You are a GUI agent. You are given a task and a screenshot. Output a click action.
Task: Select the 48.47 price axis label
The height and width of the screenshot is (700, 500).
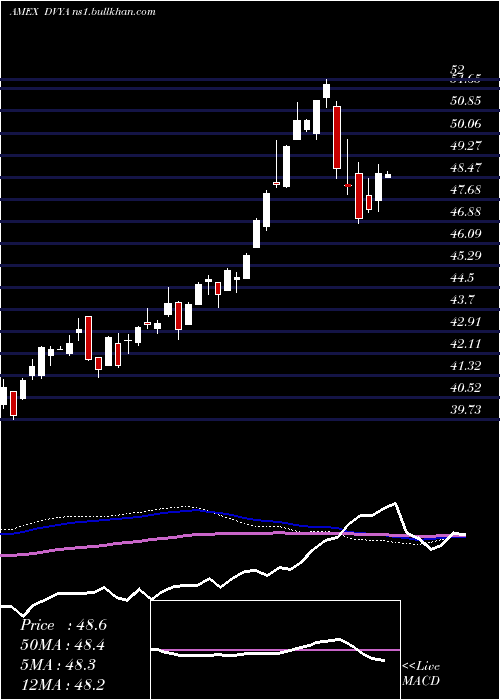[x=466, y=168]
